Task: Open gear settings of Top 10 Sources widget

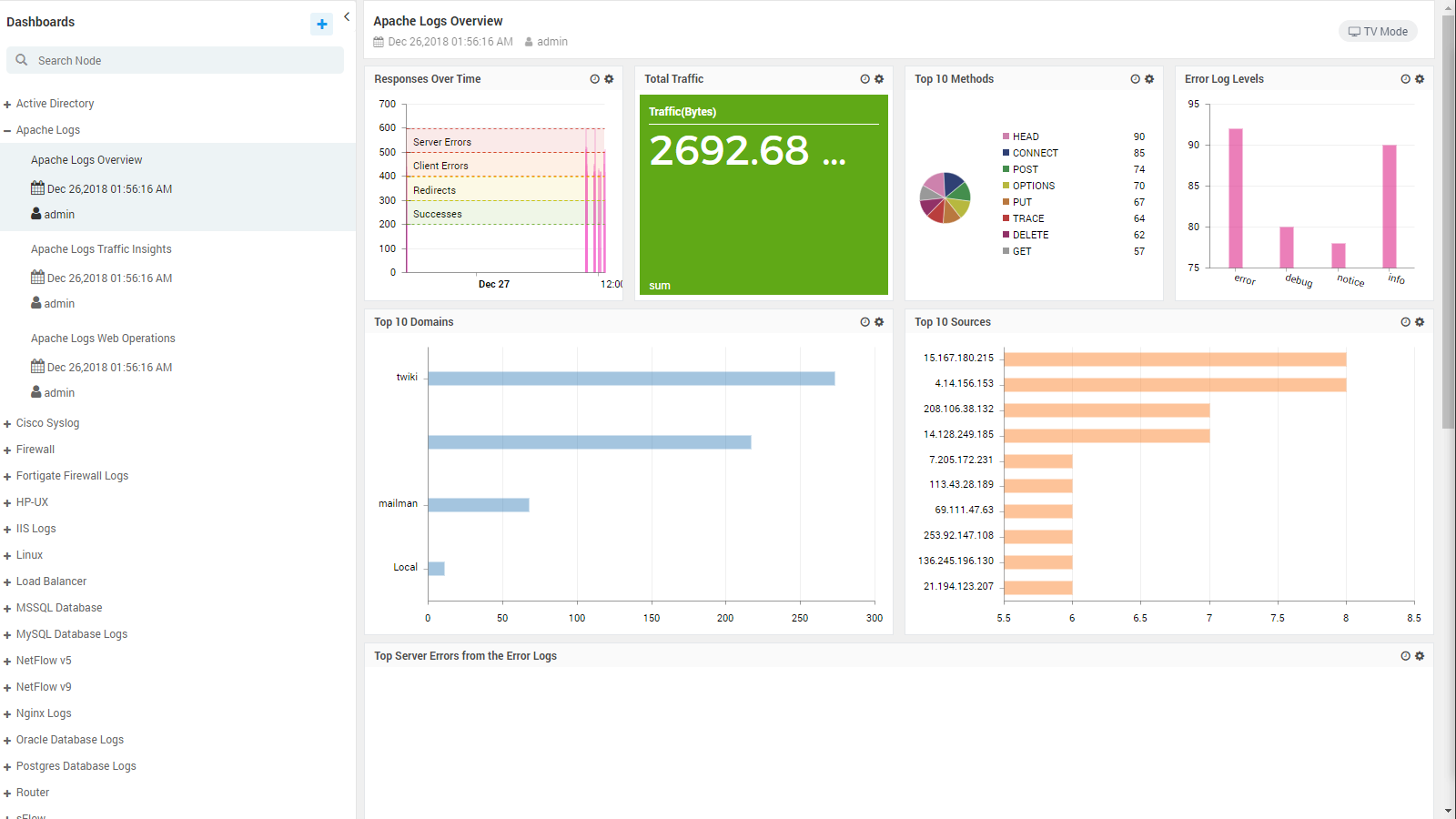Action: (x=1420, y=322)
